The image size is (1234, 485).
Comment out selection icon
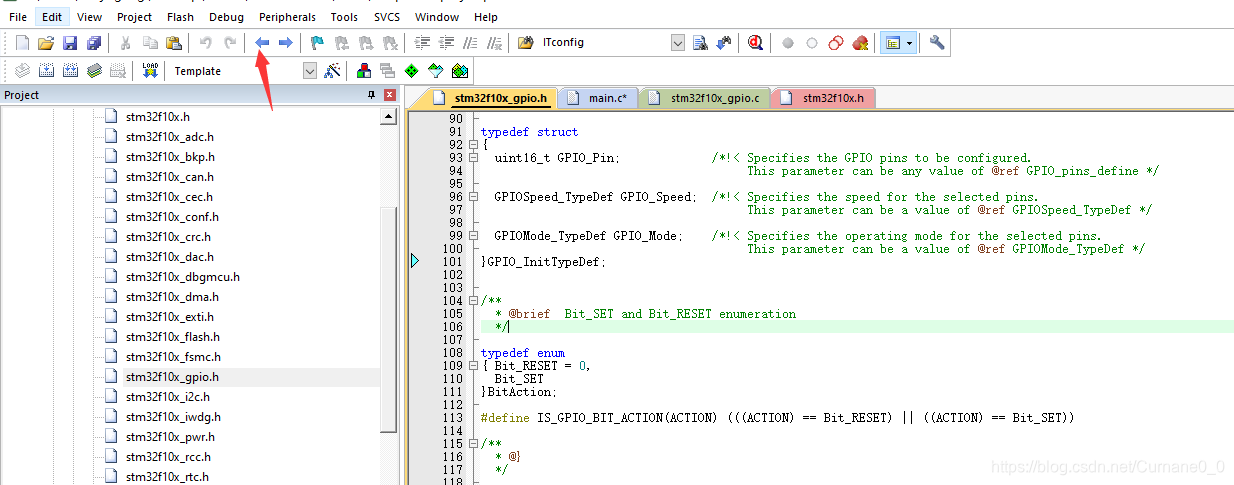point(470,43)
